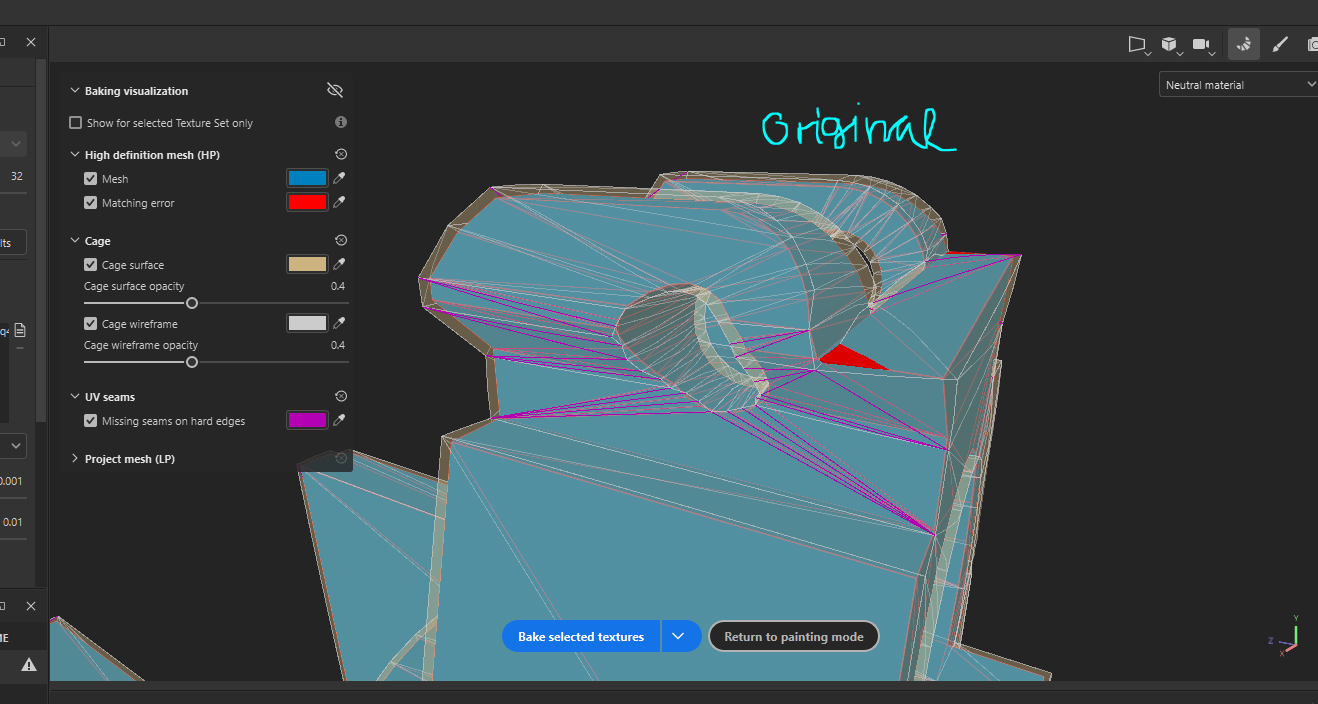Open the Neutral material dropdown
The width and height of the screenshot is (1318, 704).
click(x=1238, y=85)
